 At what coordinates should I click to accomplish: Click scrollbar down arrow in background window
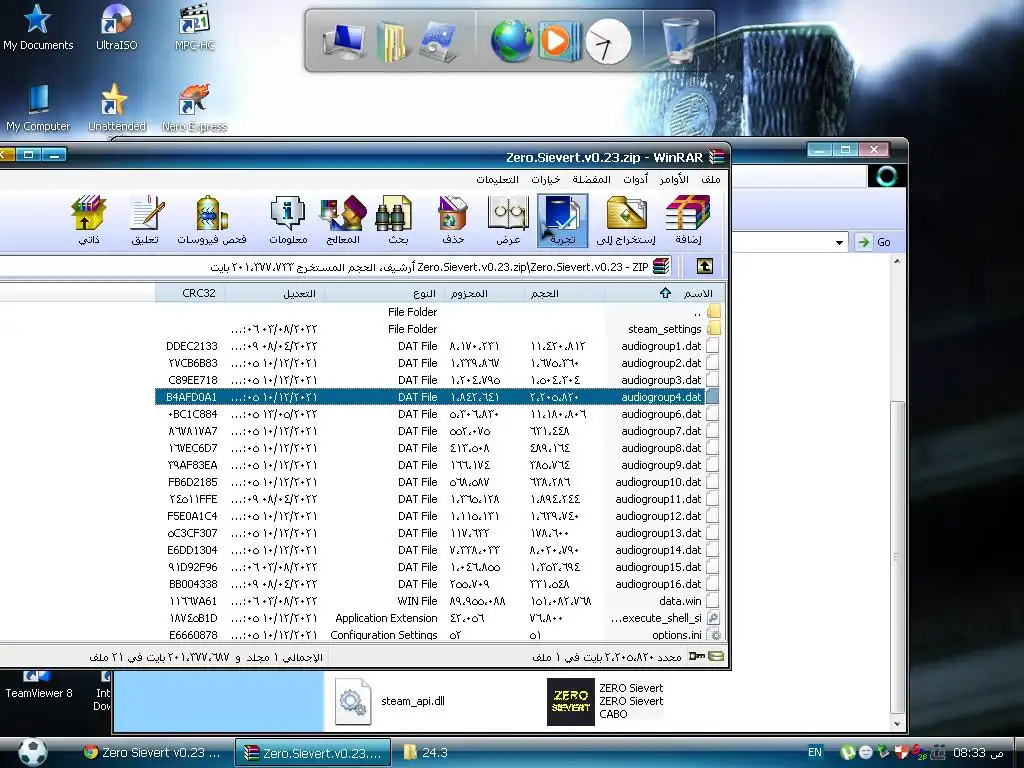[x=897, y=724]
